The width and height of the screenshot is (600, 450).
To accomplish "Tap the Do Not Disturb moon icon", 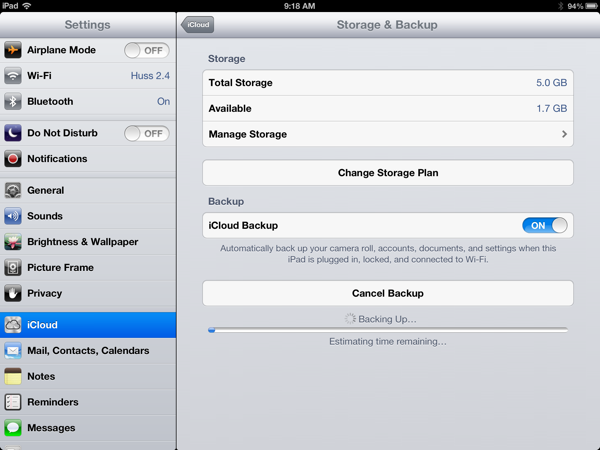I will click(x=13, y=133).
